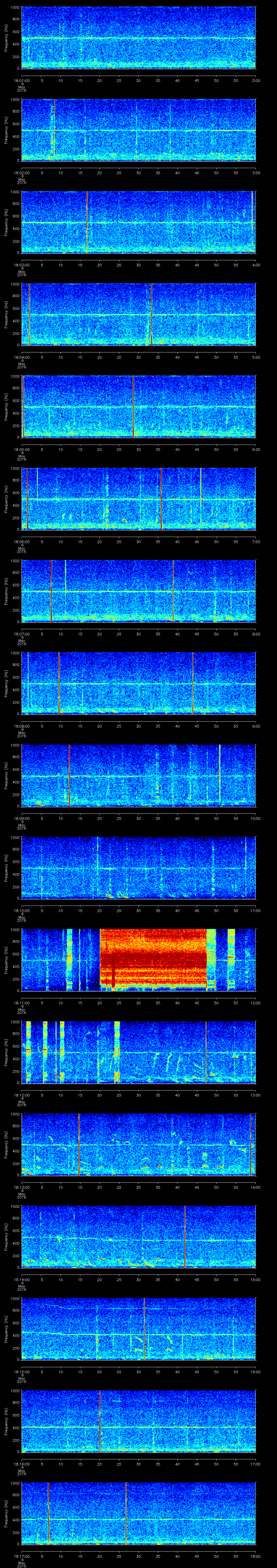Click the spectrogram panel starting at 18:16:00

138,1421
